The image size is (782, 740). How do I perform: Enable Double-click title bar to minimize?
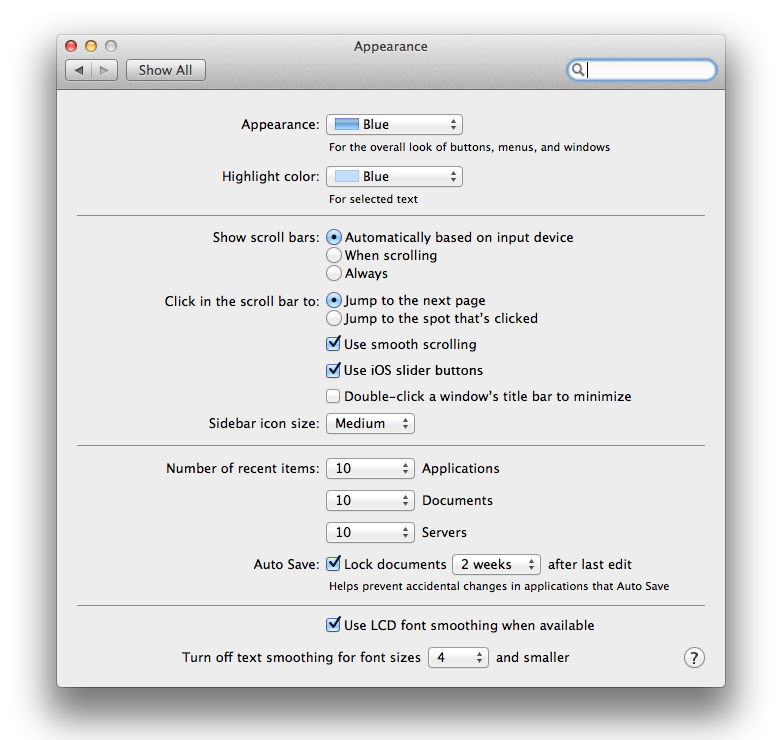[333, 396]
